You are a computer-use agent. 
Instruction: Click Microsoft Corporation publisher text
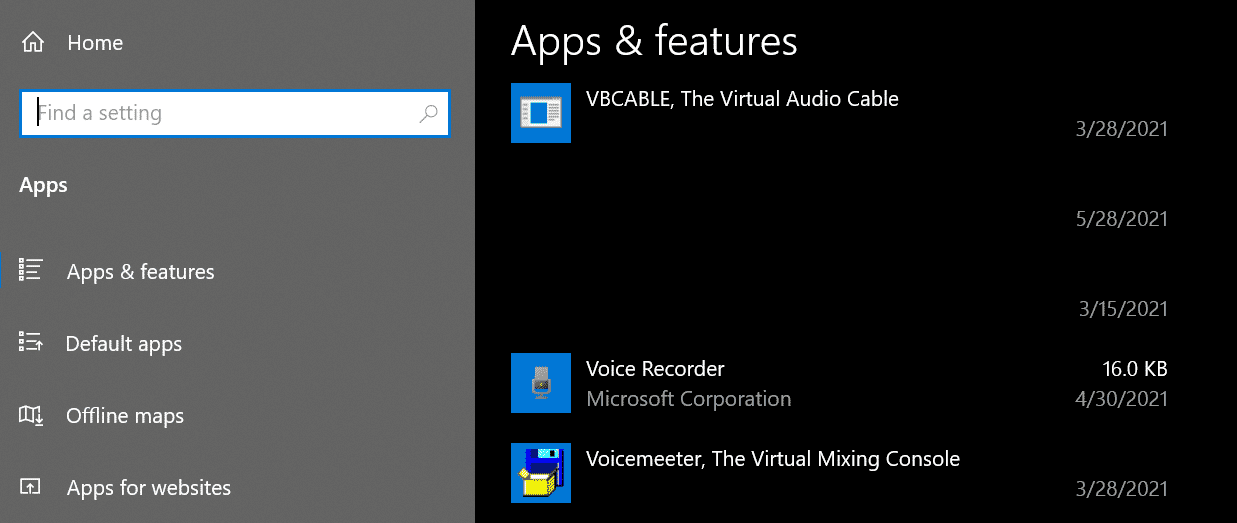pos(689,399)
